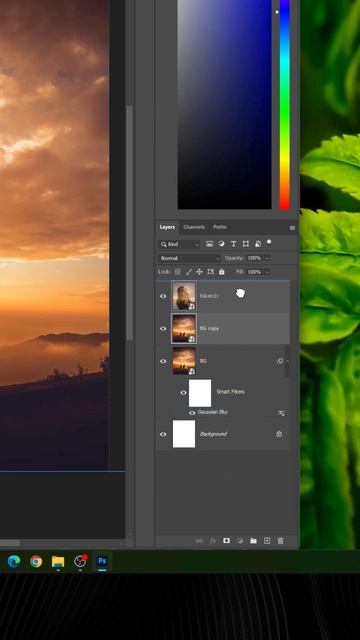
Task: Open Google Chrome from the taskbar
Action: point(36,562)
